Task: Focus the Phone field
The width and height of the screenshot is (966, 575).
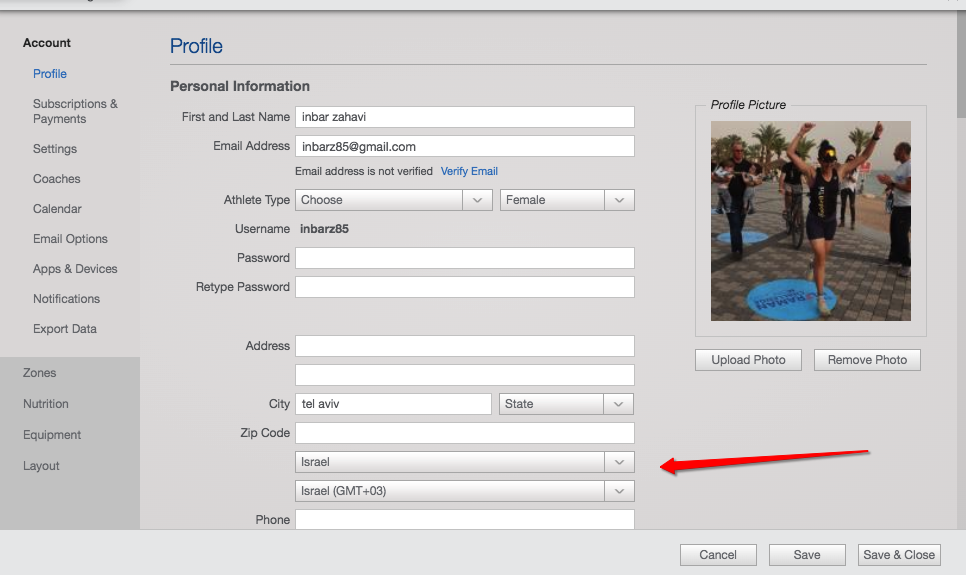Action: tap(465, 520)
